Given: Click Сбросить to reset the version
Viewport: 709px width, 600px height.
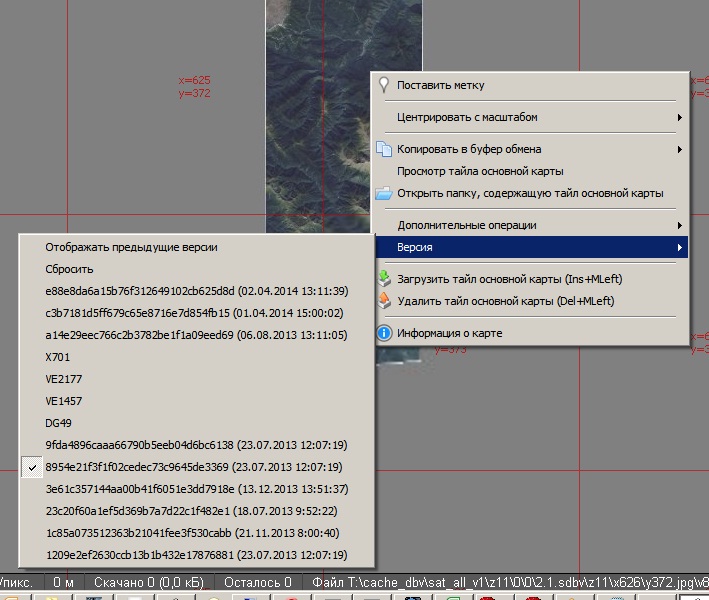Looking at the screenshot, I should click(x=69, y=269).
